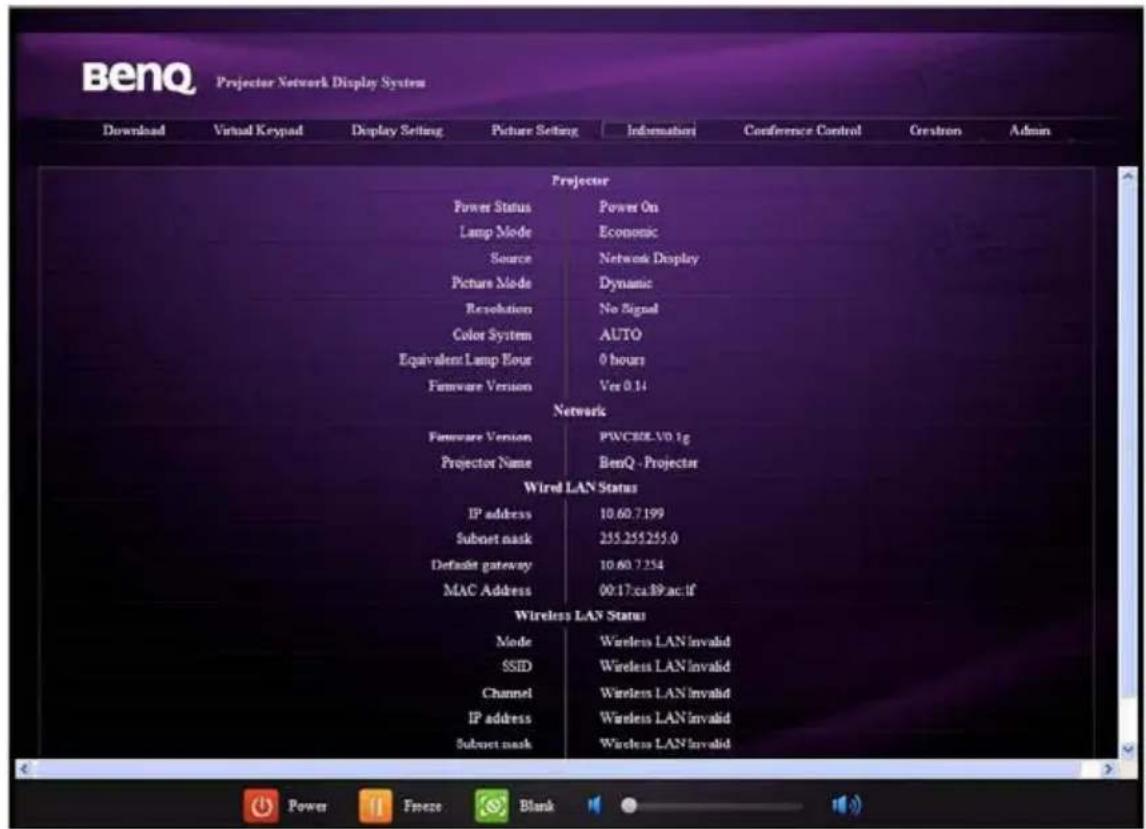
Task: Click the green Blank icon
Action: (492, 806)
